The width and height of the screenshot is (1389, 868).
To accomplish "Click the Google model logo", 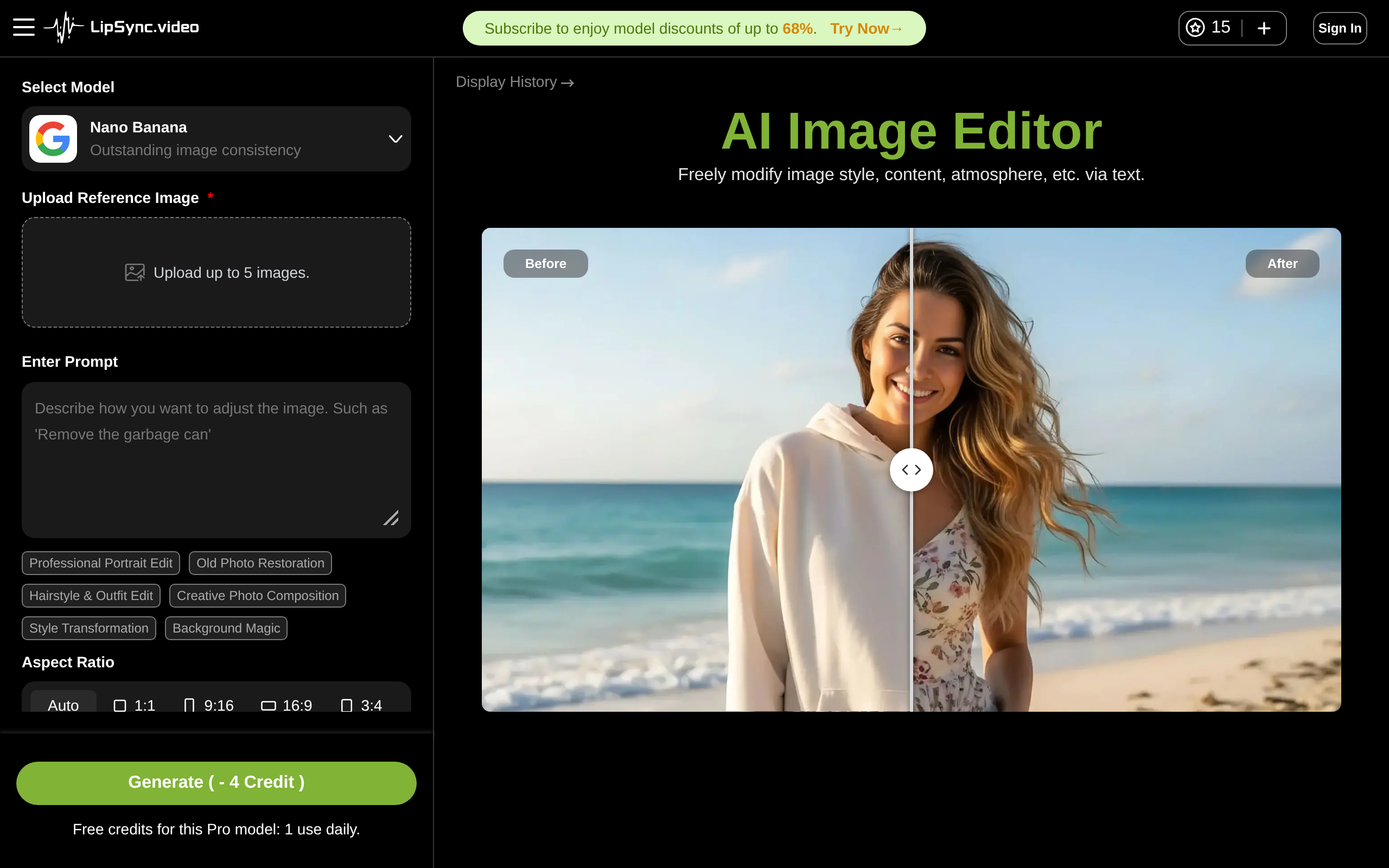I will tap(53, 139).
